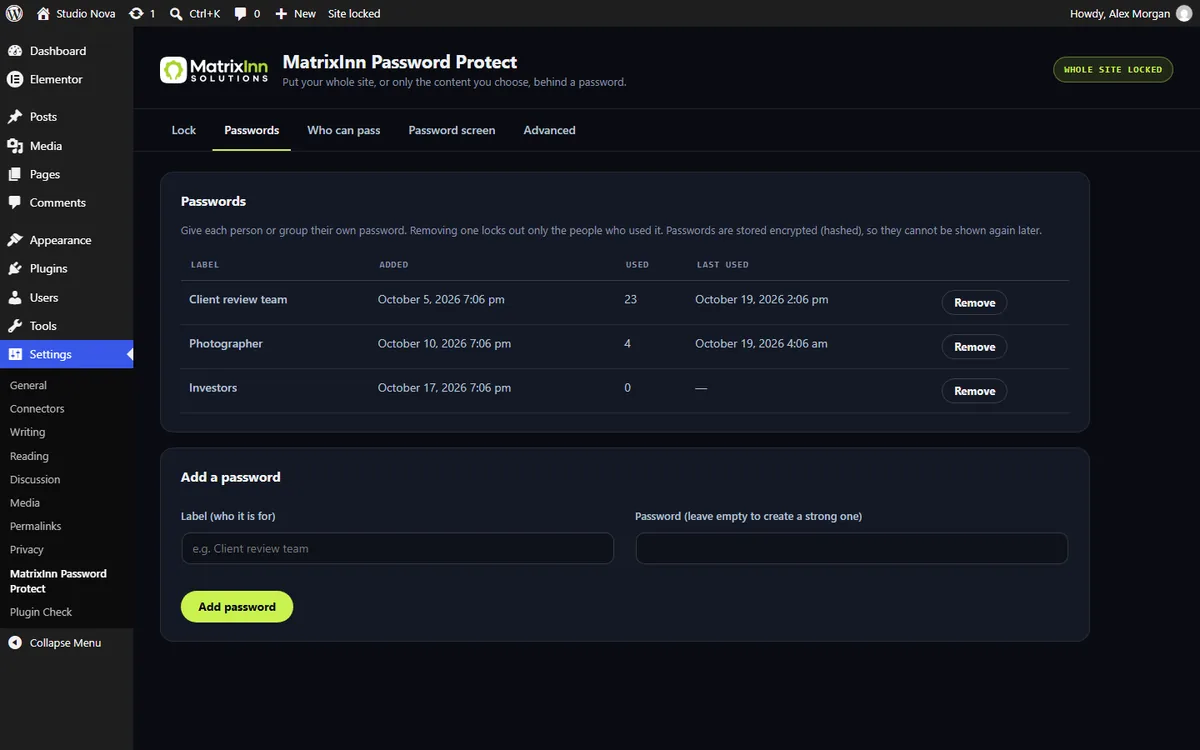The width and height of the screenshot is (1200, 750).
Task: Click the Last Used column header
Action: [723, 265]
